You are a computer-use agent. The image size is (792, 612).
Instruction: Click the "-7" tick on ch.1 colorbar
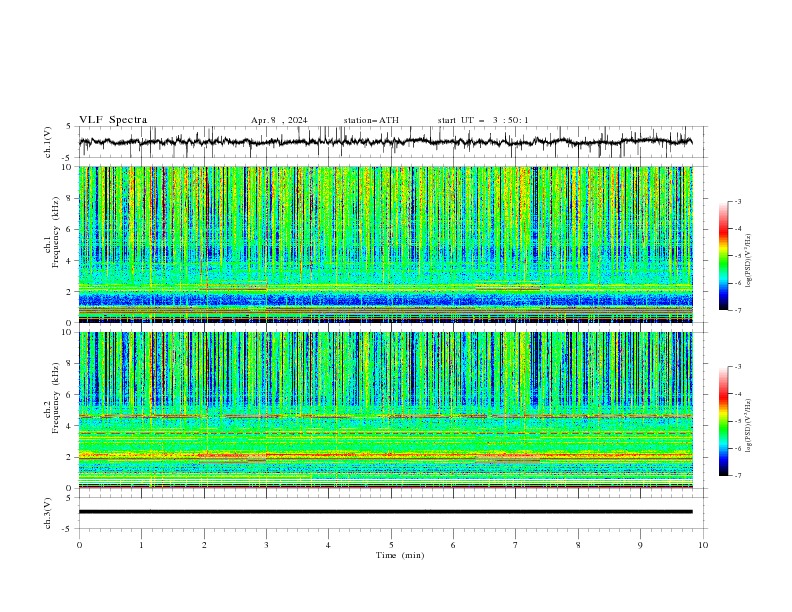pyautogui.click(x=737, y=310)
